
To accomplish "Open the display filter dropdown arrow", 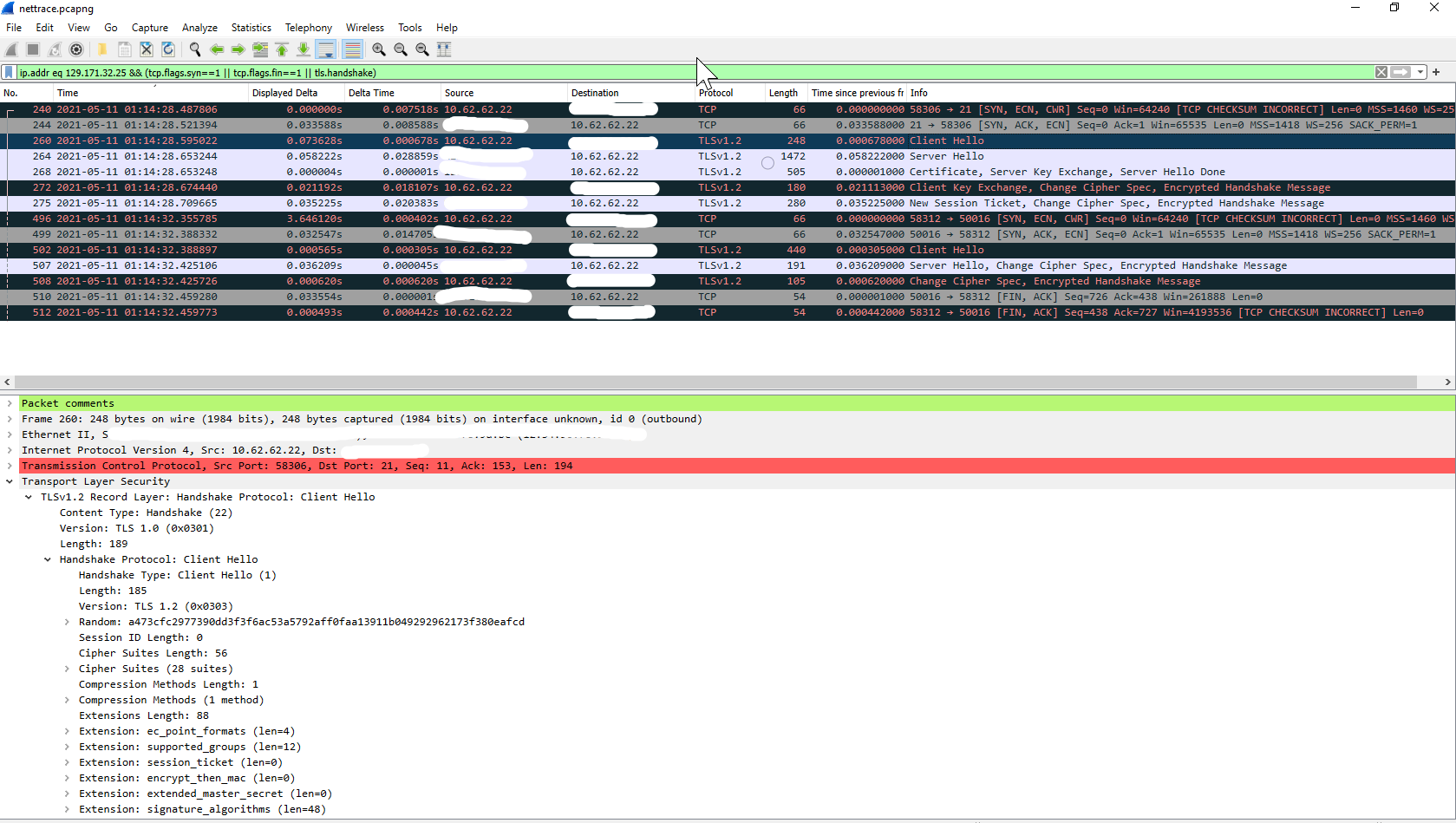I will pos(1419,72).
